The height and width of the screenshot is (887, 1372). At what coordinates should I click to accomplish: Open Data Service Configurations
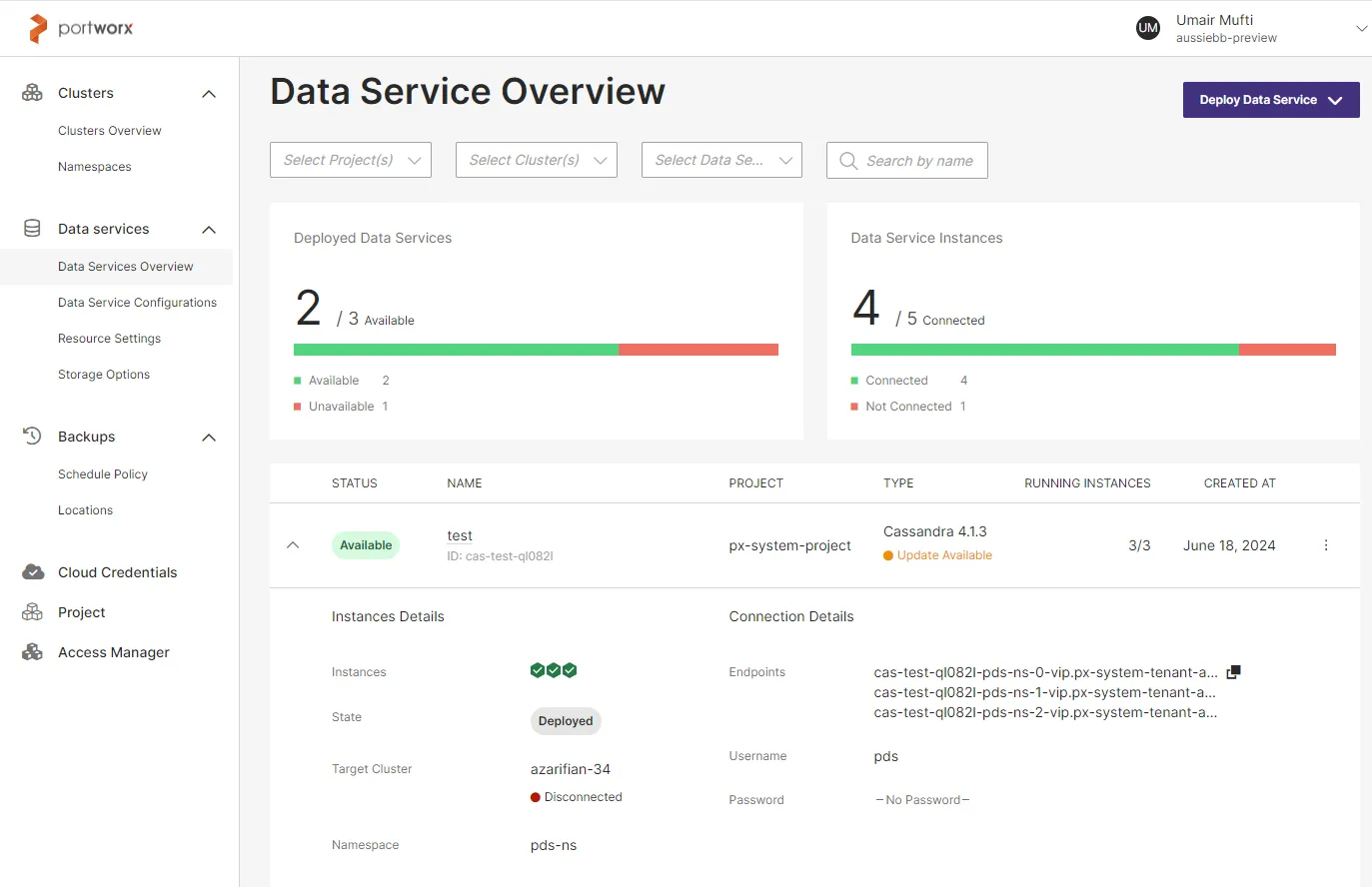click(x=137, y=303)
